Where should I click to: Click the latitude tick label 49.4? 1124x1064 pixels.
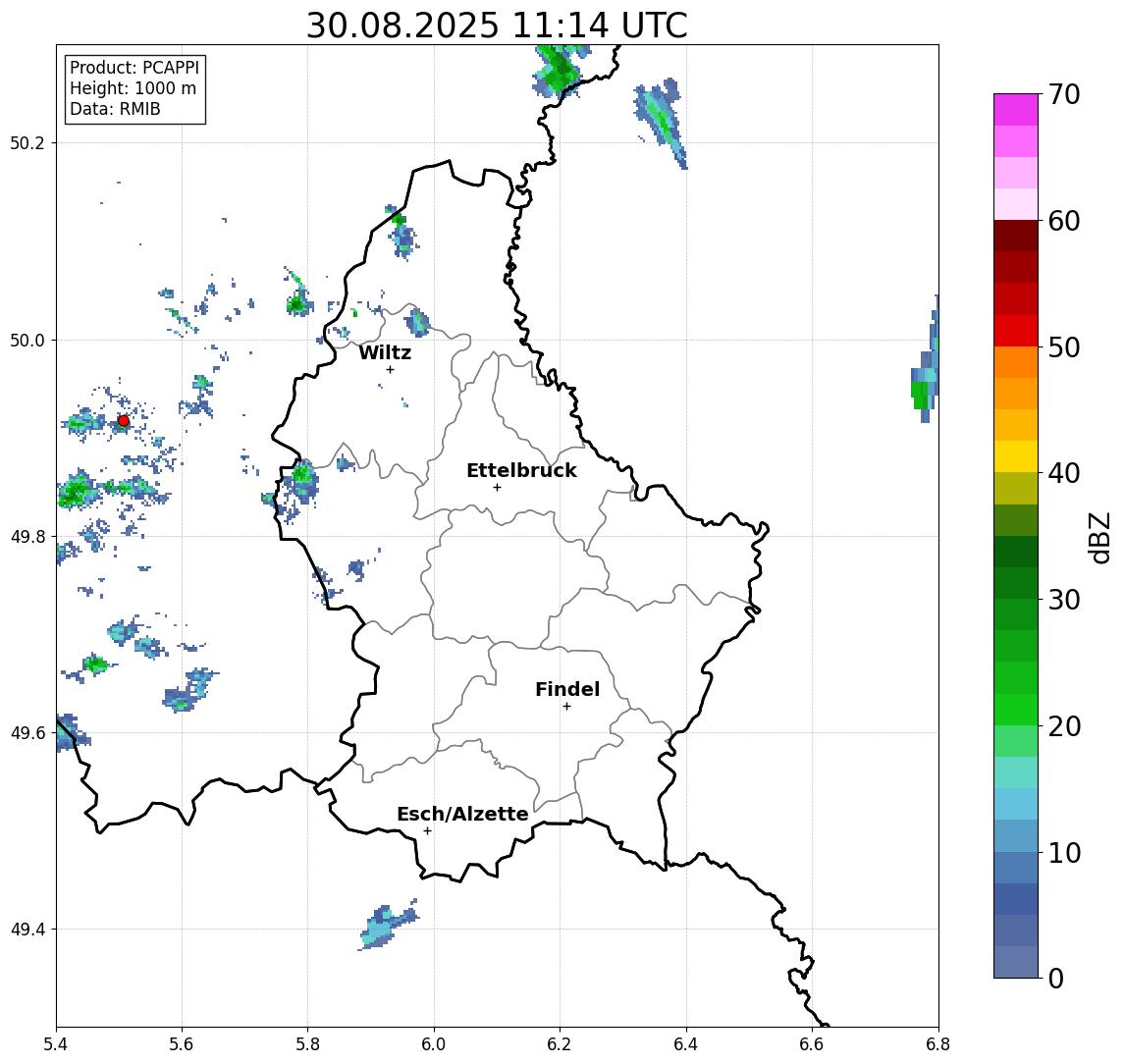(27, 930)
